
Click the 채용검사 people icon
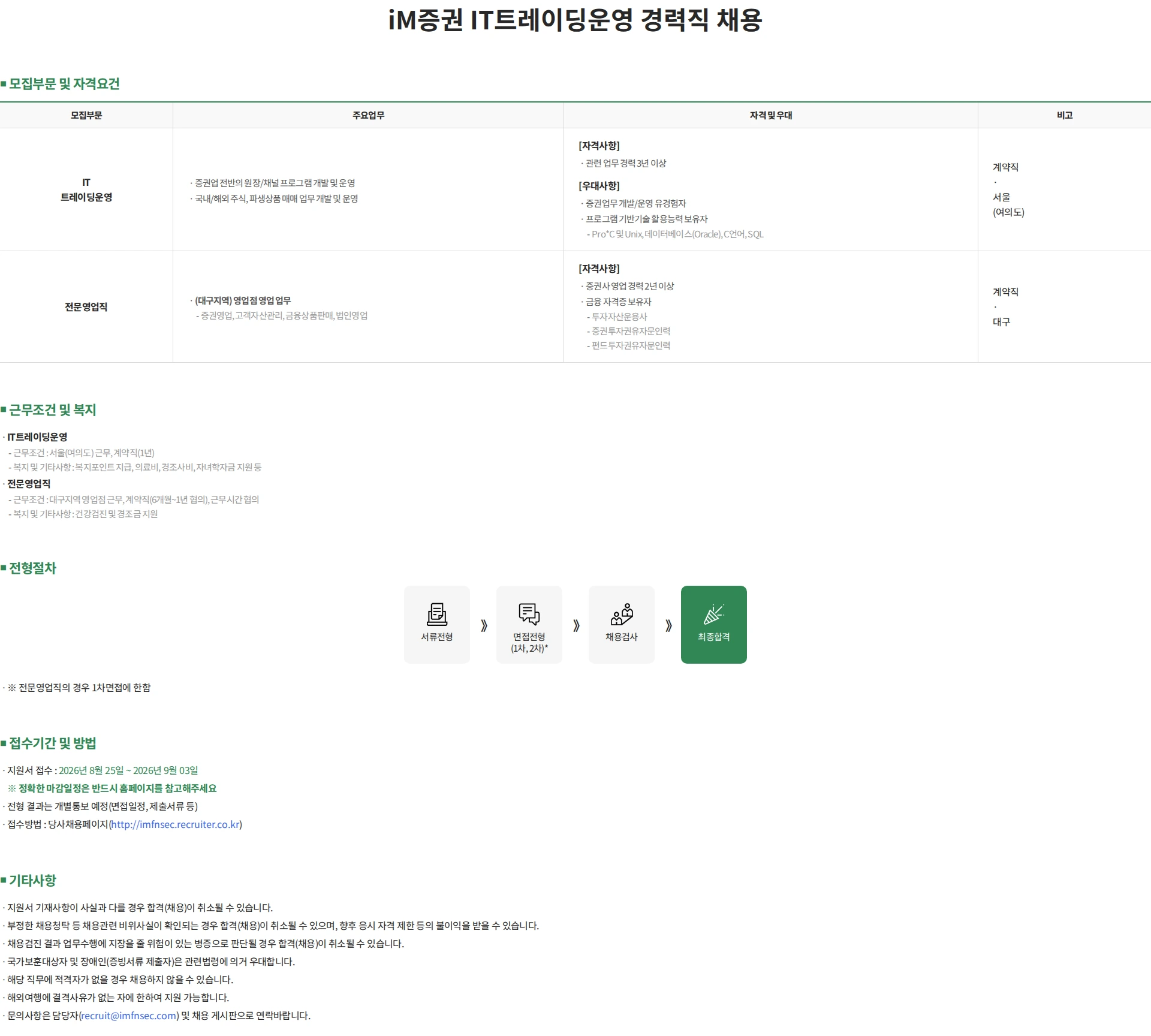pos(622,615)
